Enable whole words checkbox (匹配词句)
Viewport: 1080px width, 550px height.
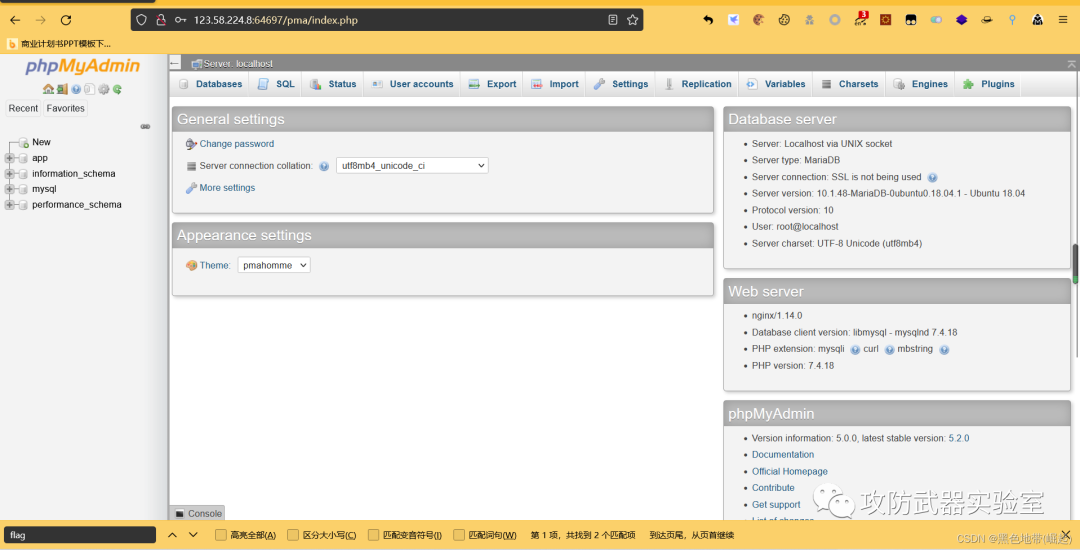coord(459,535)
